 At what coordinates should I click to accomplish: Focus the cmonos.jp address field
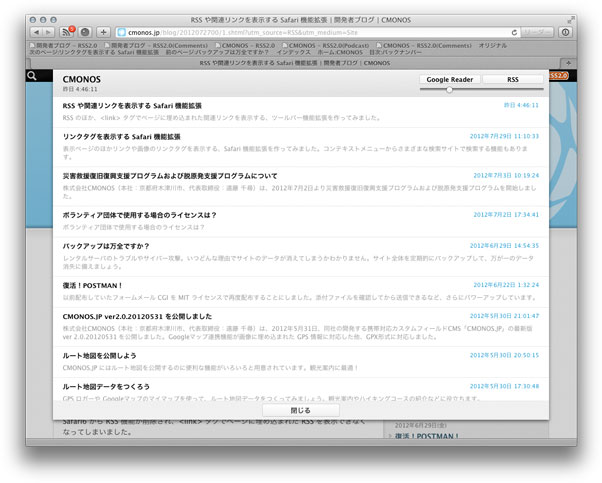pos(319,33)
